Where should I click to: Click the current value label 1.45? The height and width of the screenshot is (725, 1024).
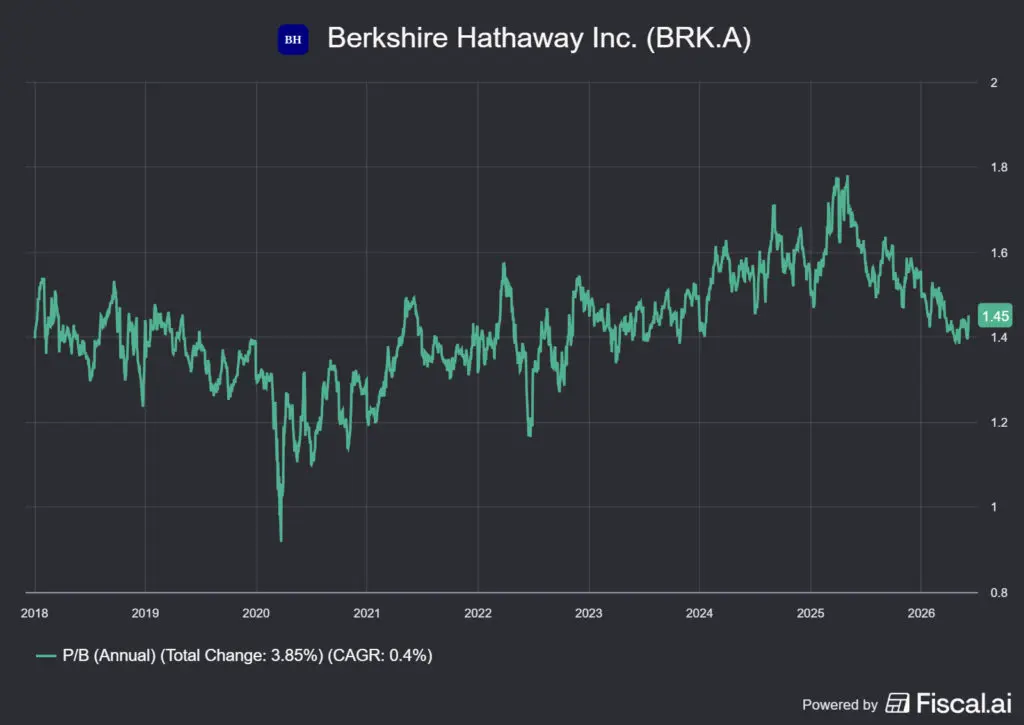(x=995, y=316)
